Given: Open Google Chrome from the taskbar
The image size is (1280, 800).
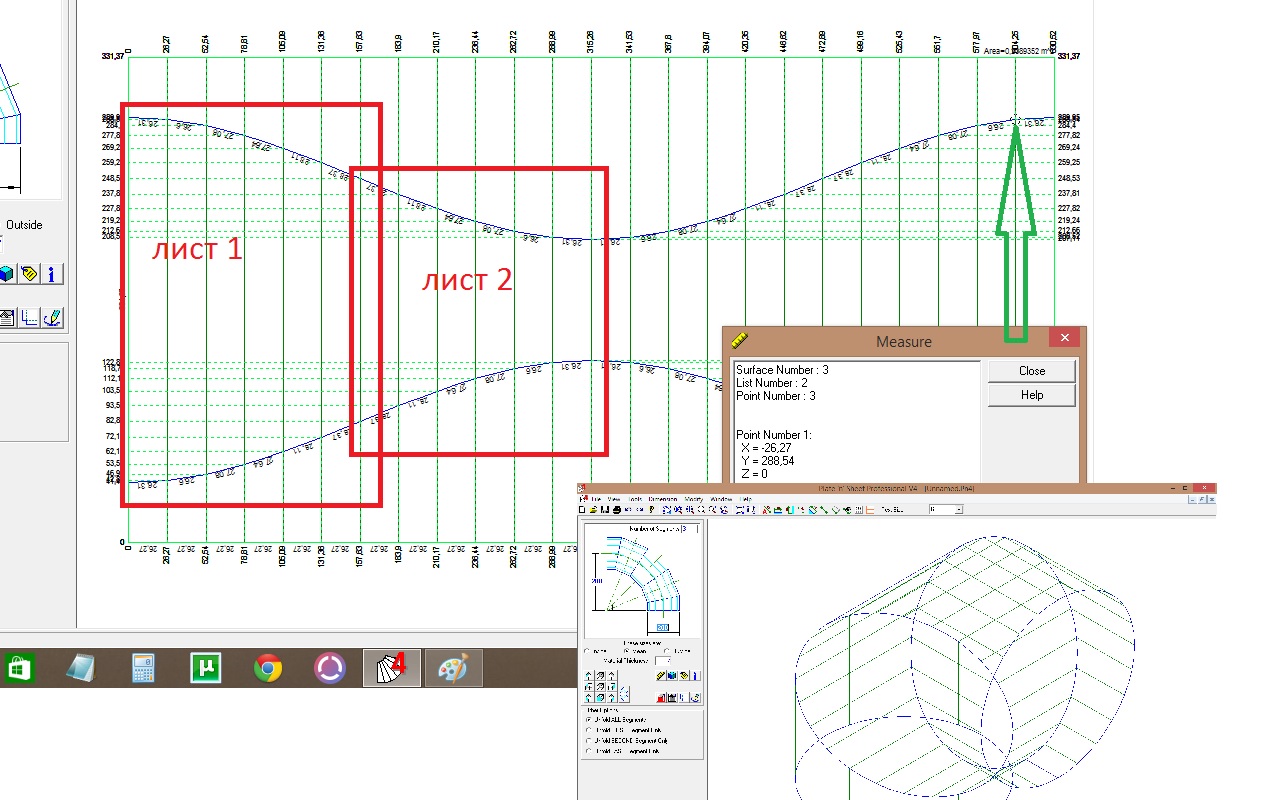Looking at the screenshot, I should [x=267, y=667].
